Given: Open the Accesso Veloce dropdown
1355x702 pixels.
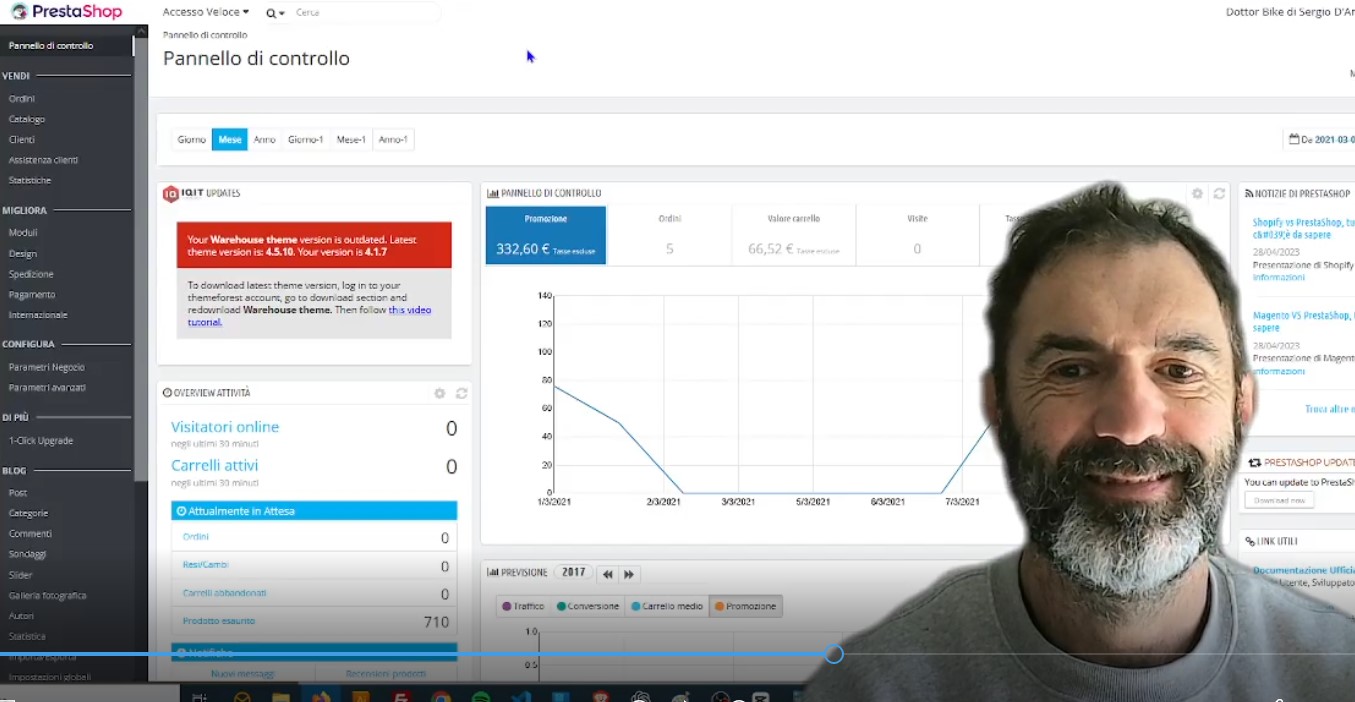Looking at the screenshot, I should pyautogui.click(x=206, y=12).
